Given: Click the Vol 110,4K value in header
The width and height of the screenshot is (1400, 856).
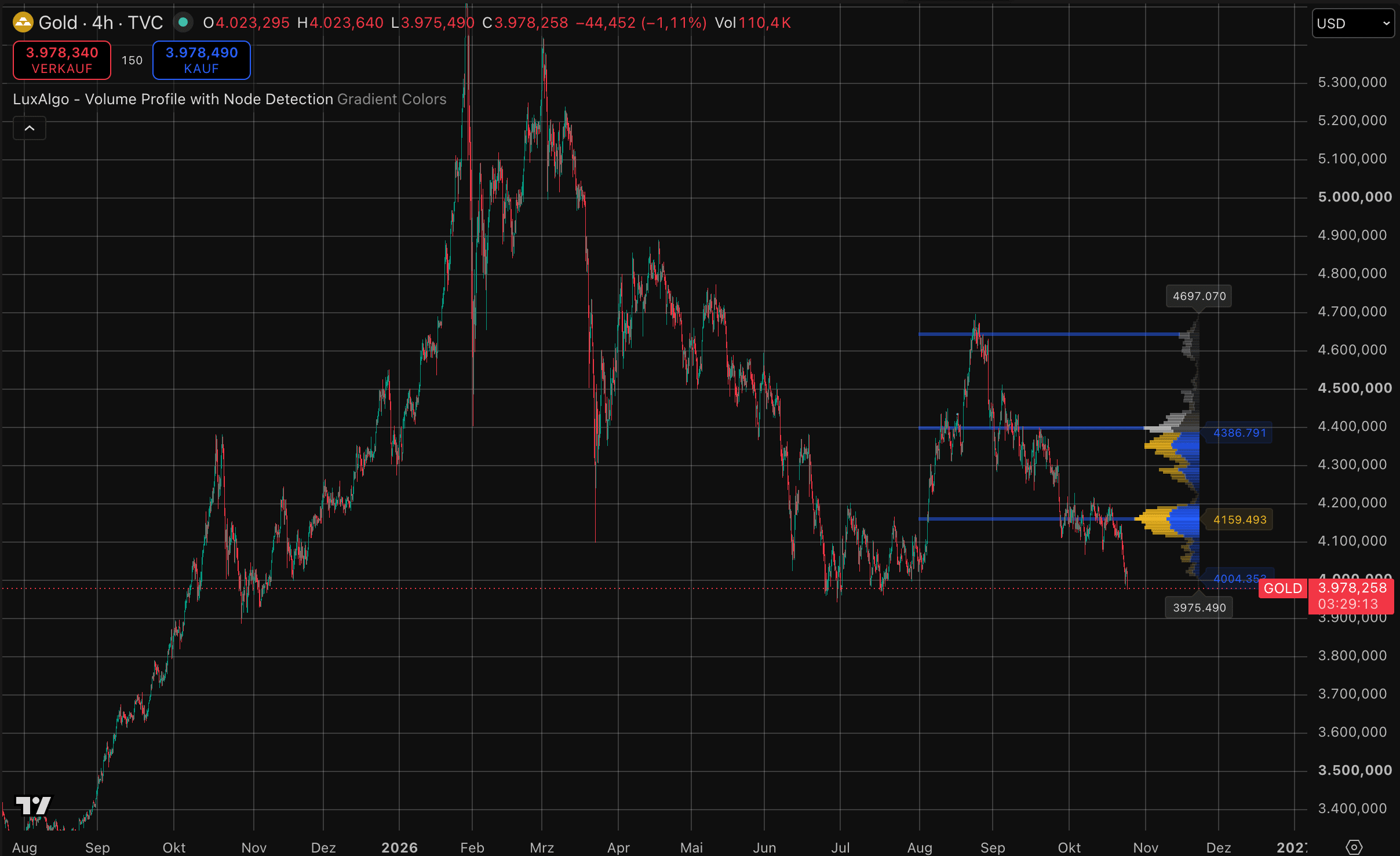Looking at the screenshot, I should click(753, 23).
